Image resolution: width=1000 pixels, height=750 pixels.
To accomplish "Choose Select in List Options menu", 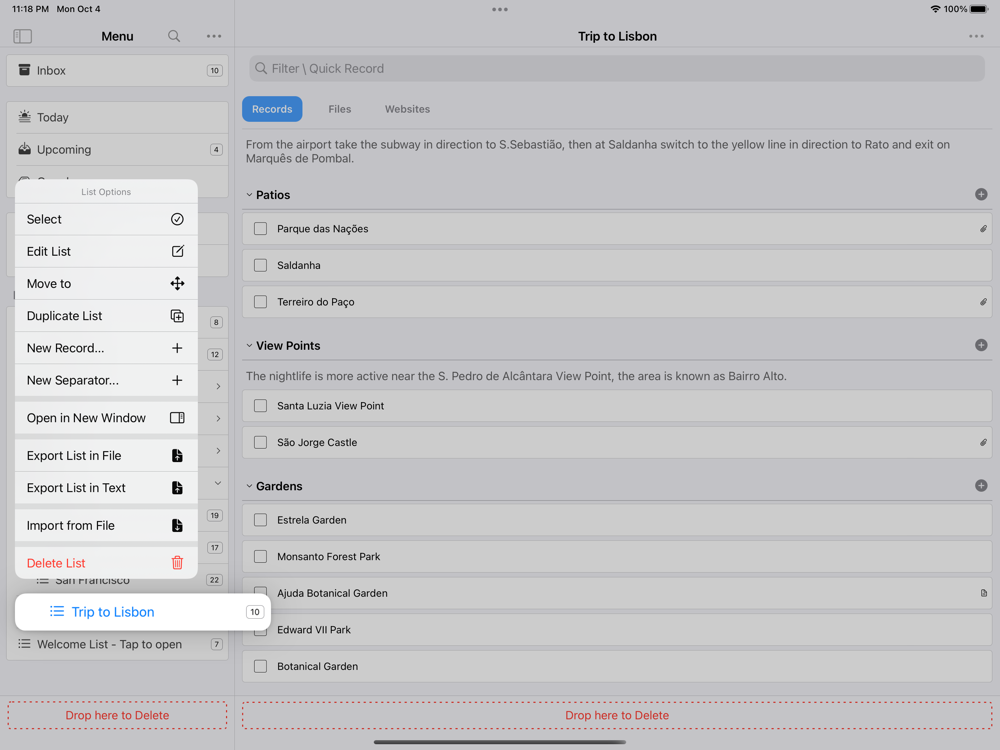I will pos(106,219).
